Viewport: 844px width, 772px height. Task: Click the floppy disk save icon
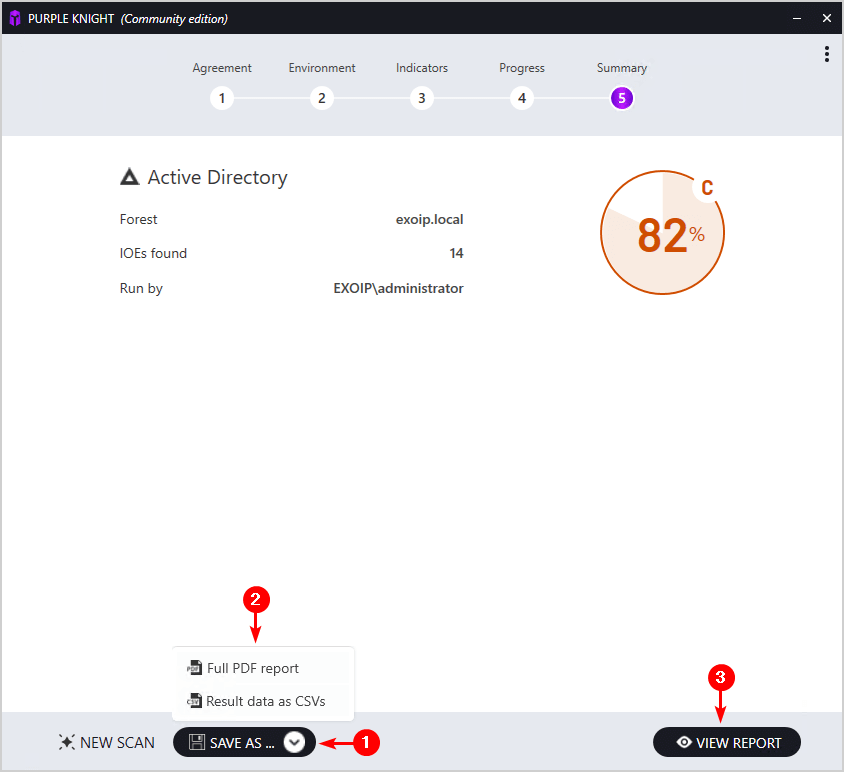click(x=196, y=742)
